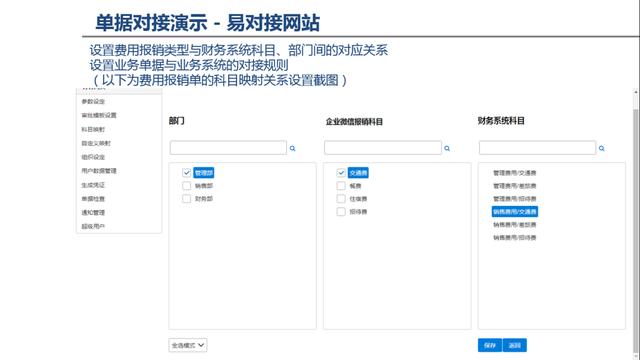The image size is (640, 360).
Task: Uncheck the 交通费 expense checkbox
Action: pyautogui.click(x=341, y=173)
